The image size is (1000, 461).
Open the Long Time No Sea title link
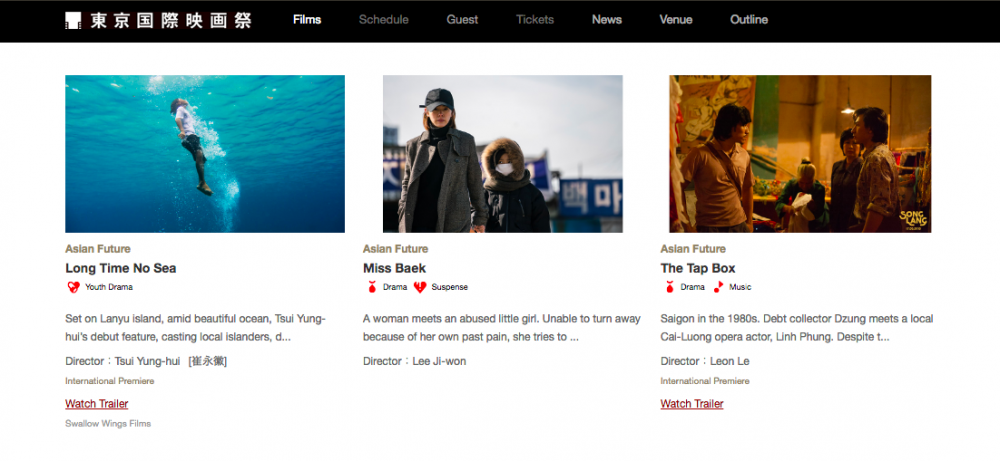click(x=121, y=268)
